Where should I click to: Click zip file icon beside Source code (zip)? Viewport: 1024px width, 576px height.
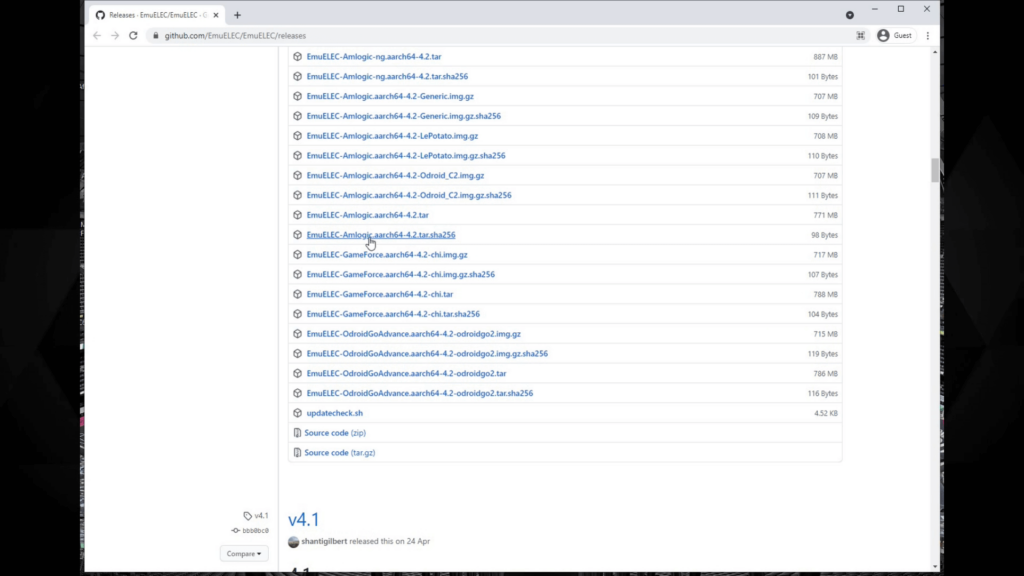297,433
